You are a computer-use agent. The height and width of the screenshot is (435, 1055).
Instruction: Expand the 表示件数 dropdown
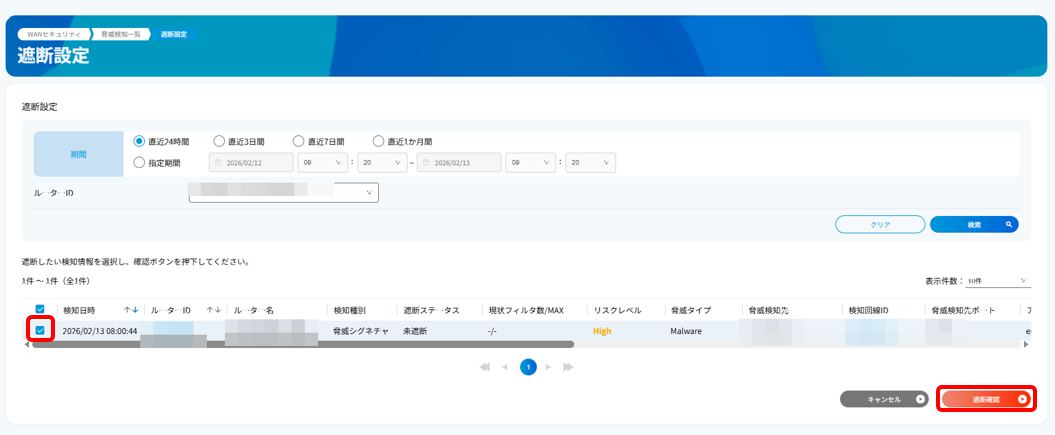tap(990, 281)
